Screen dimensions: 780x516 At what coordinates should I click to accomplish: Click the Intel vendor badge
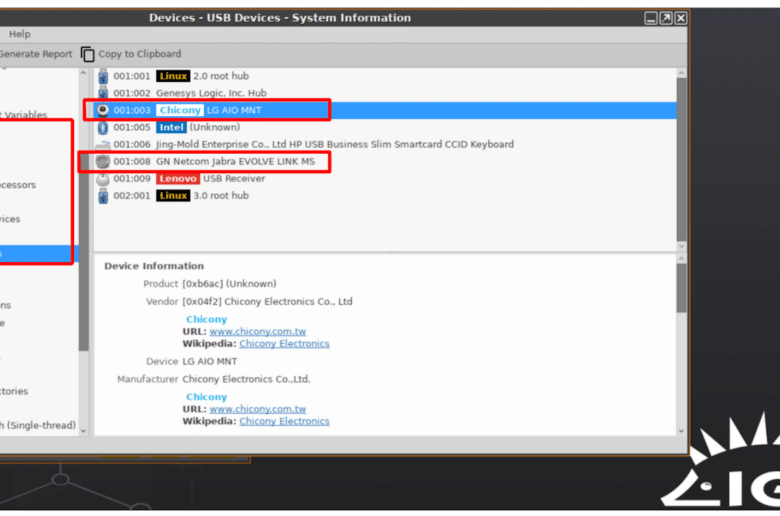click(x=172, y=127)
